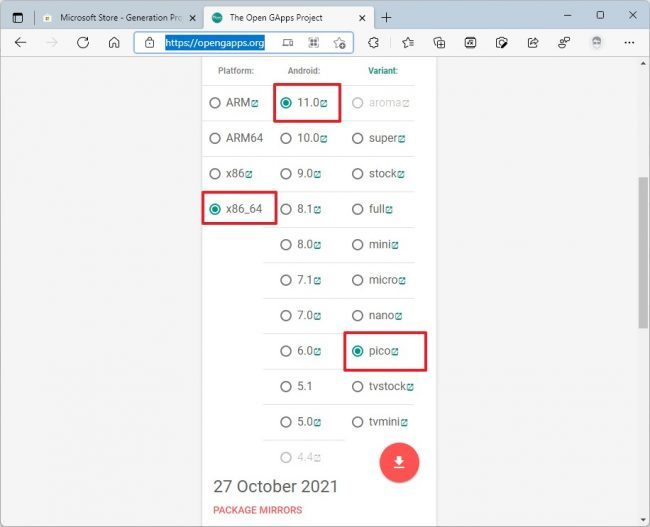
Task: Click the scrollbar down arrow
Action: pyautogui.click(x=643, y=520)
